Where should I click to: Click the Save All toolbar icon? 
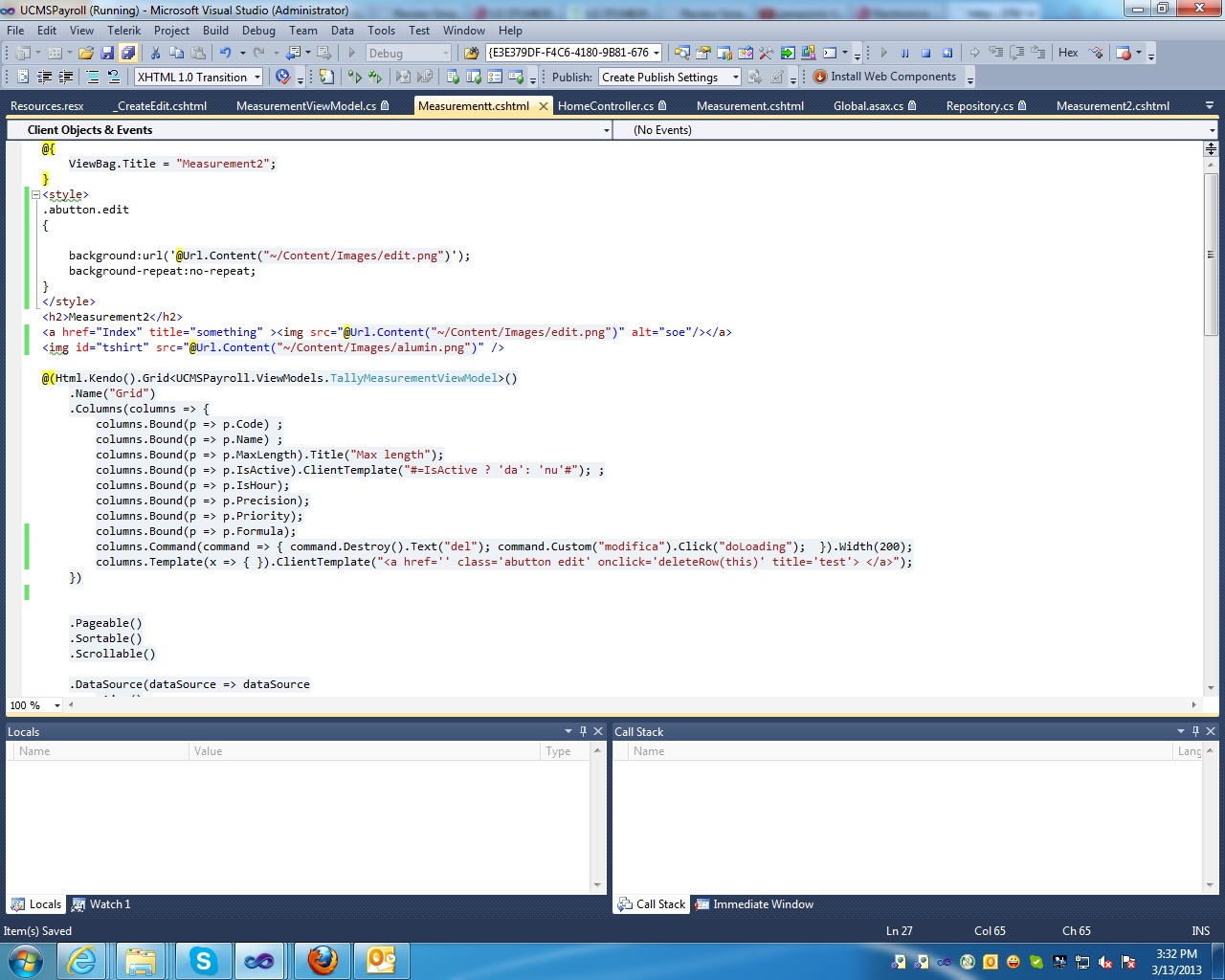128,54
